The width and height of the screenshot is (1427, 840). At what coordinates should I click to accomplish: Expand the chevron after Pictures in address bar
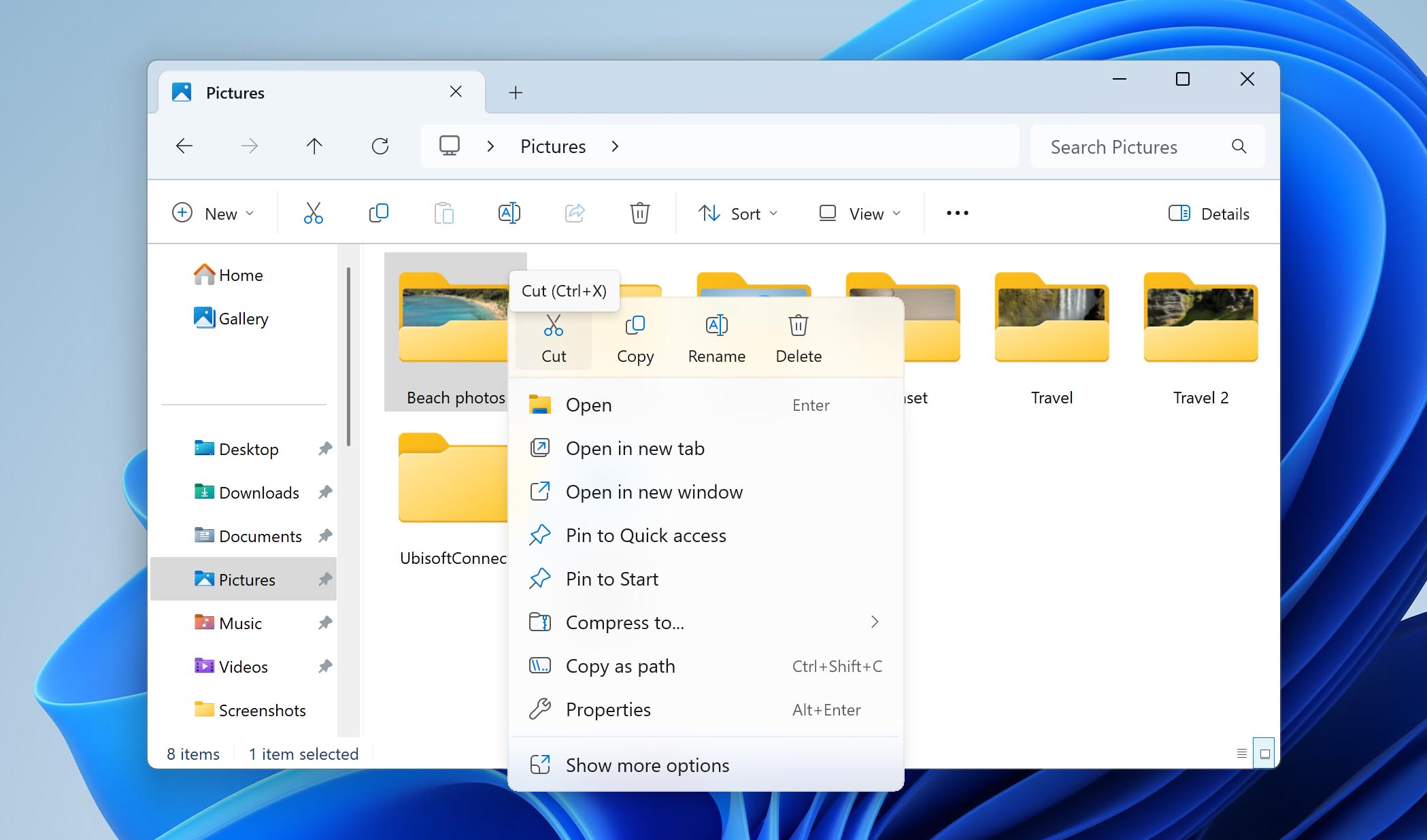click(x=615, y=146)
